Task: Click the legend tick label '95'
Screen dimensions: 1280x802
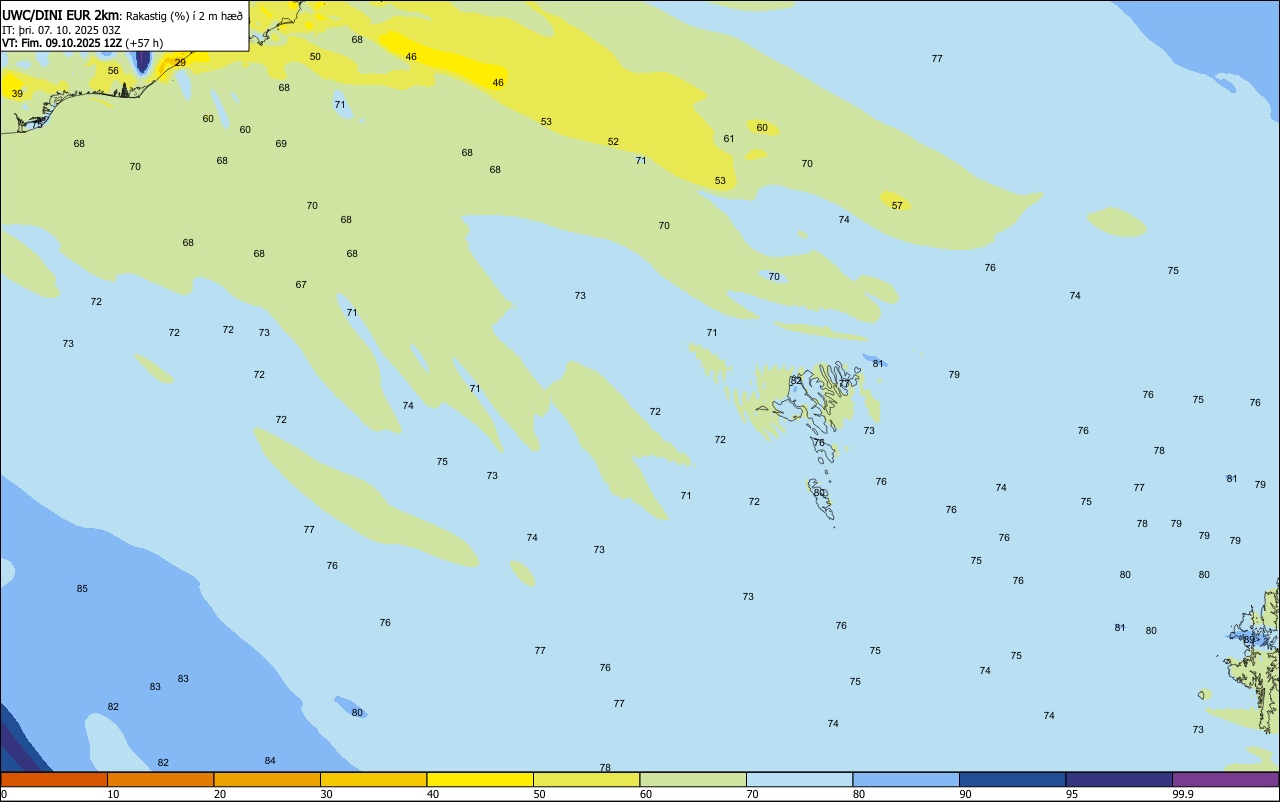Action: (1072, 794)
